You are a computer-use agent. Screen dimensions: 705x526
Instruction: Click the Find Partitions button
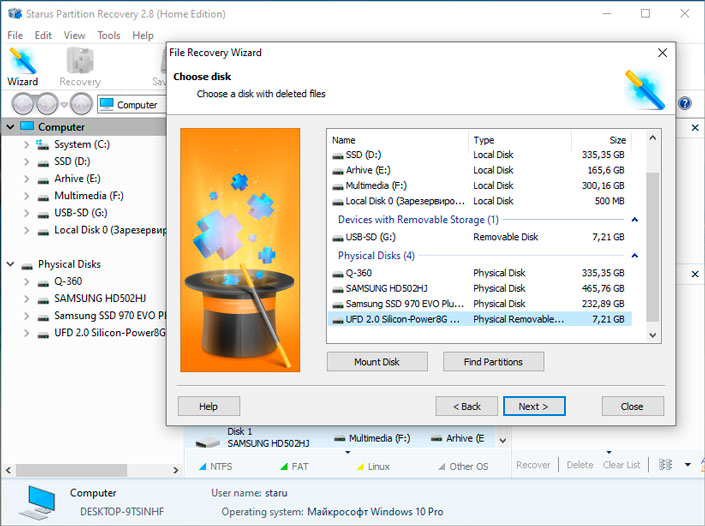(493, 362)
